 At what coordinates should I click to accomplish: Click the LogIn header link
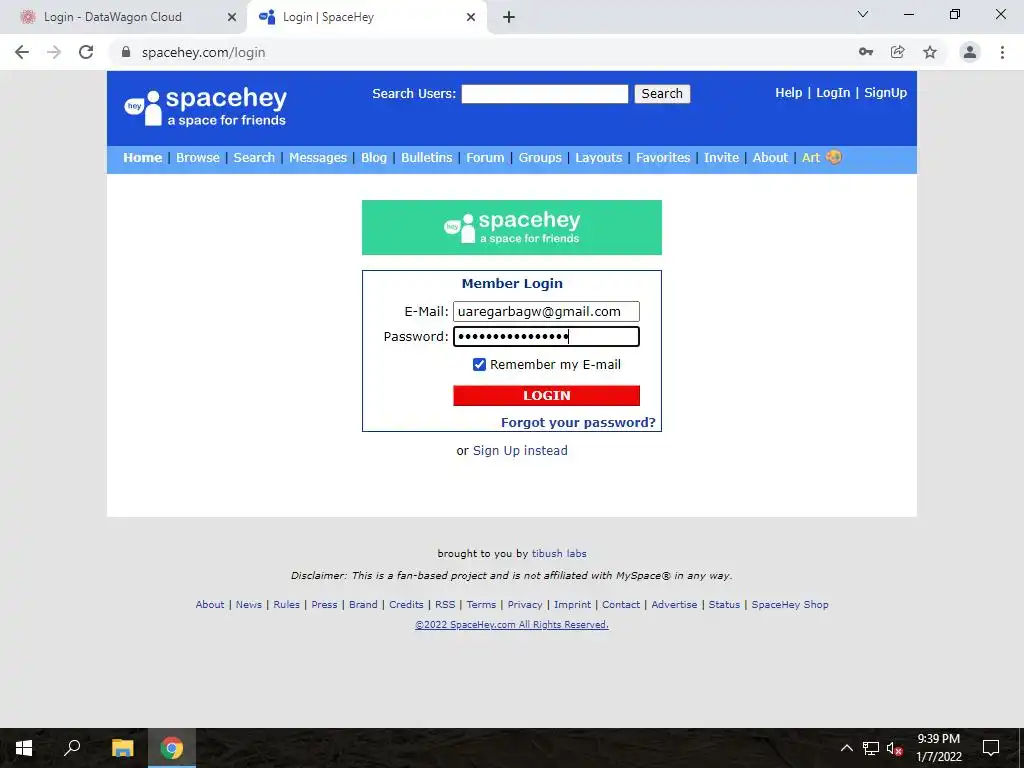pyautogui.click(x=833, y=93)
